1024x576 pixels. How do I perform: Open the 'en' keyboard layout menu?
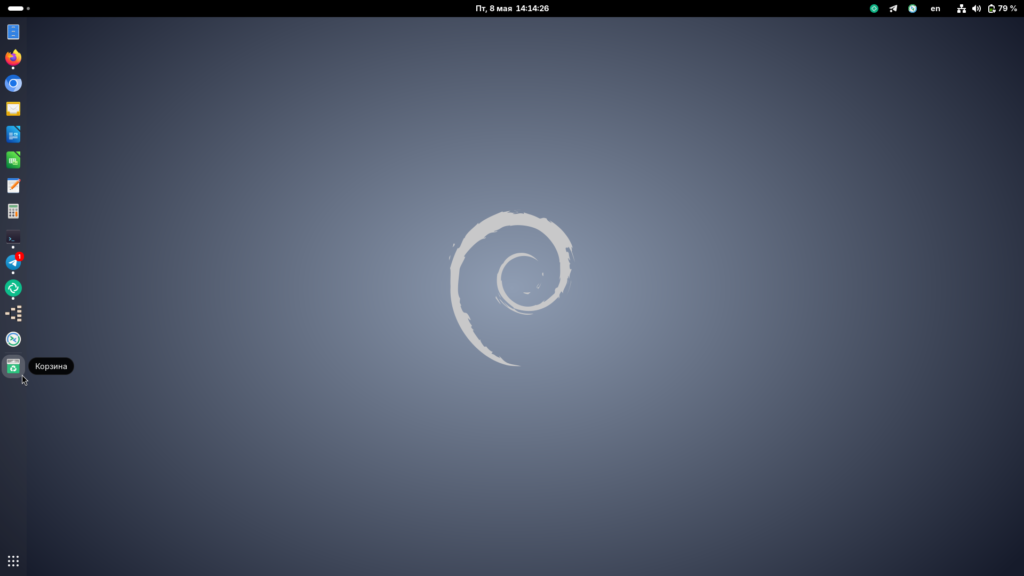pyautogui.click(x=935, y=8)
